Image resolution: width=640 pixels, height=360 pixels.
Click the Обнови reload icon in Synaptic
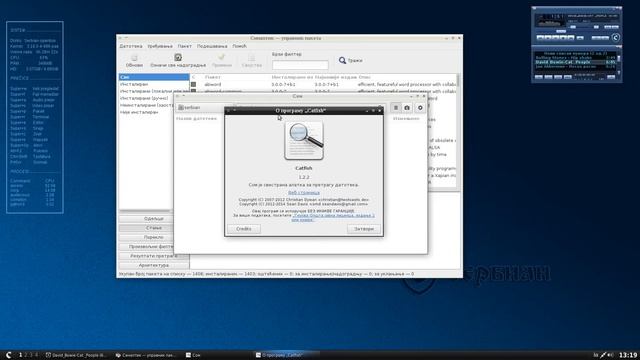point(134,58)
